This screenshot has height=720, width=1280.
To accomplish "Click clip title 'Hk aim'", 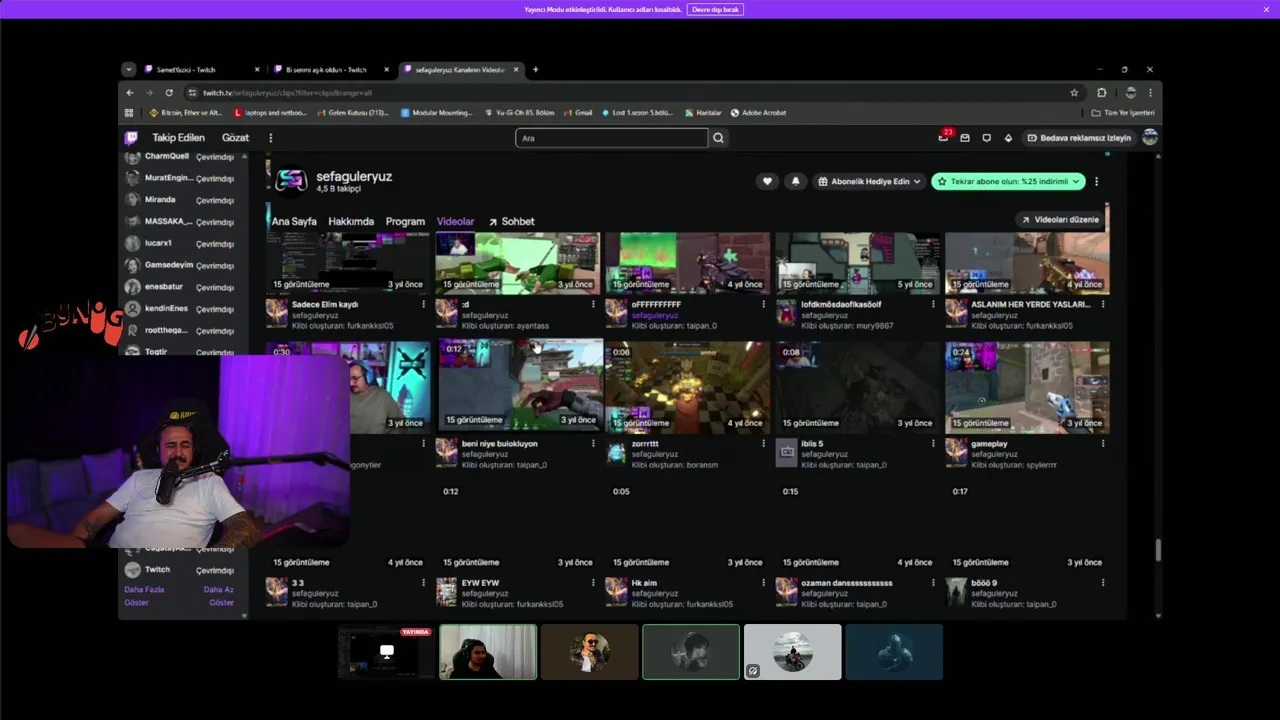I will 645,582.
